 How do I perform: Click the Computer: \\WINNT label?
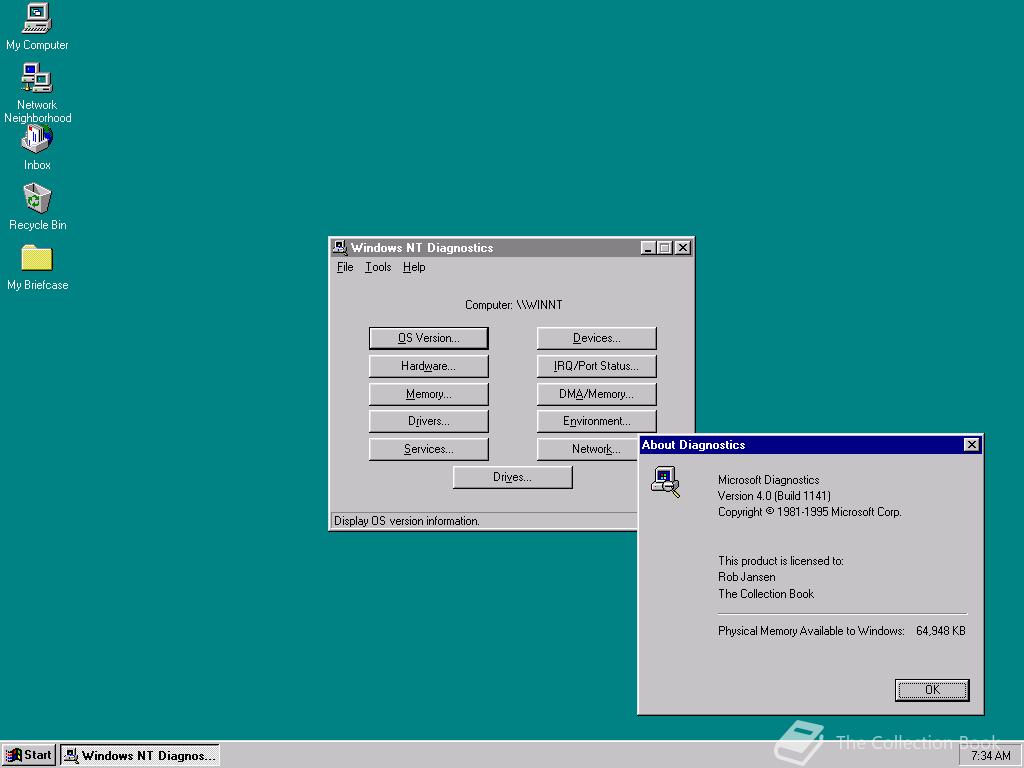[513, 305]
